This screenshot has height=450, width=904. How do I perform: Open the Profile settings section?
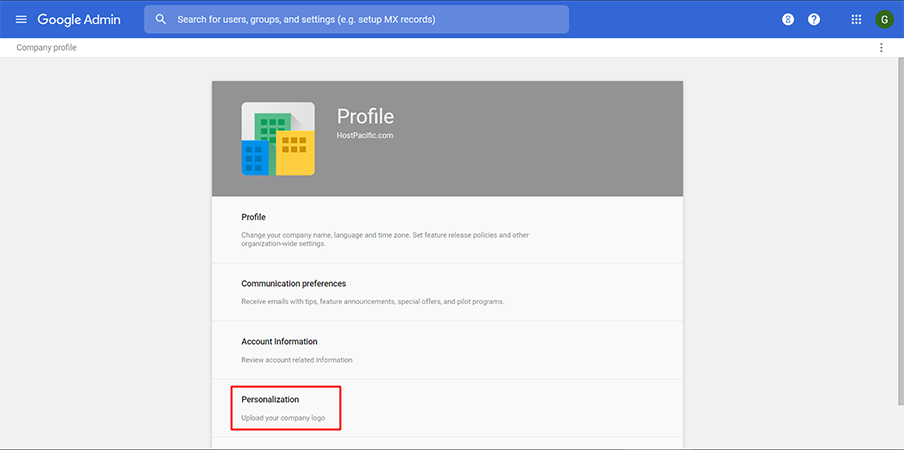coord(447,230)
